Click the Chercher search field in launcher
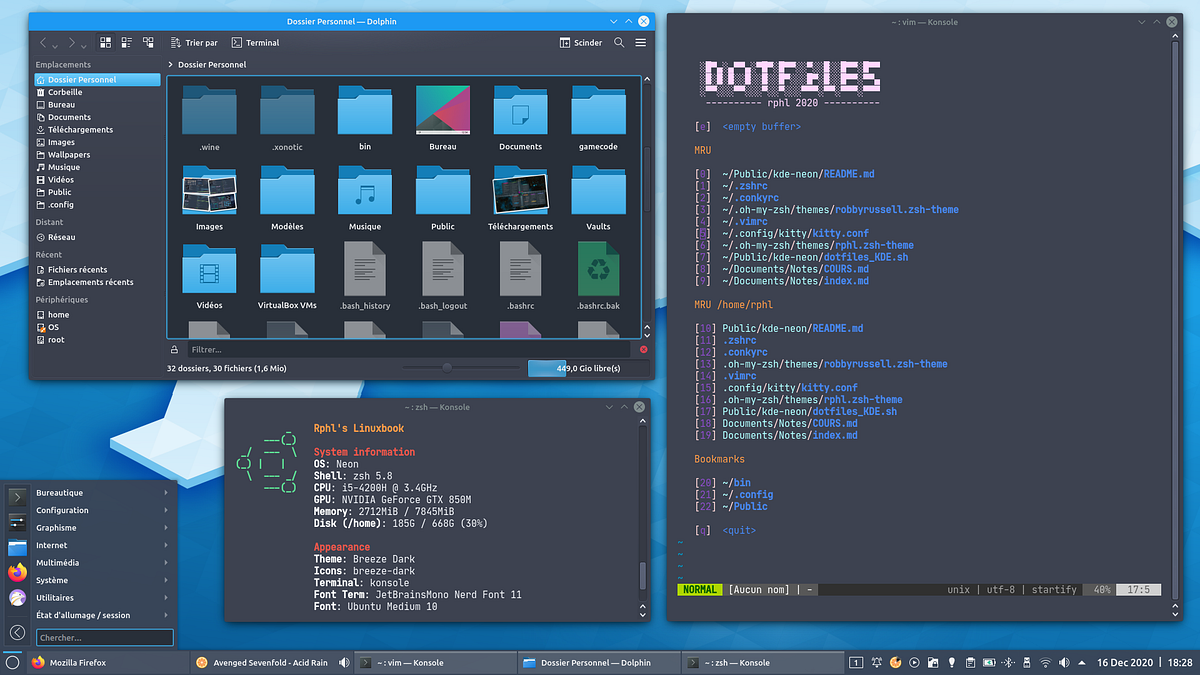Image resolution: width=1200 pixels, height=675 pixels. [x=105, y=637]
